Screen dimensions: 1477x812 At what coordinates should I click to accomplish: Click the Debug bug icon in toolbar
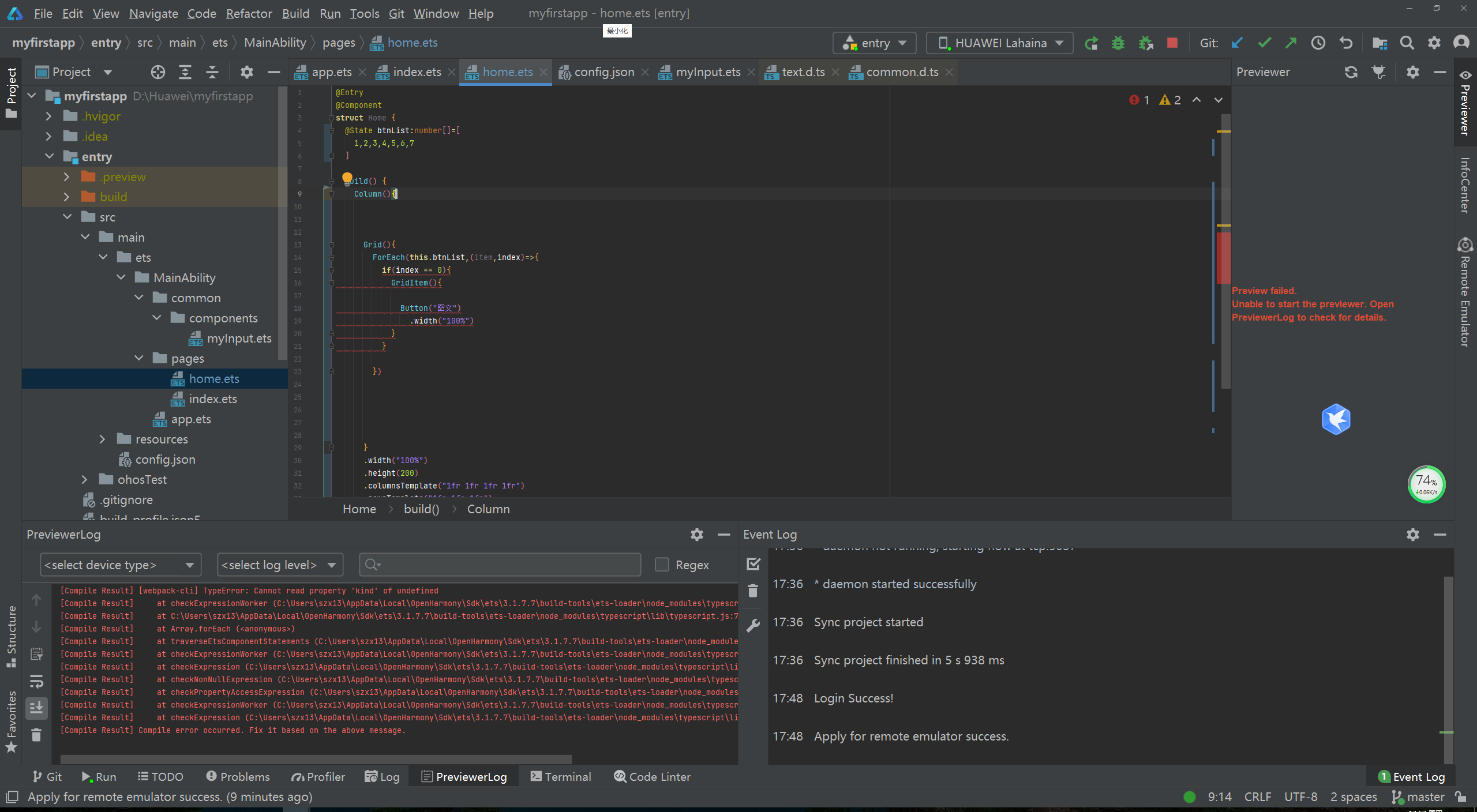(x=1118, y=43)
